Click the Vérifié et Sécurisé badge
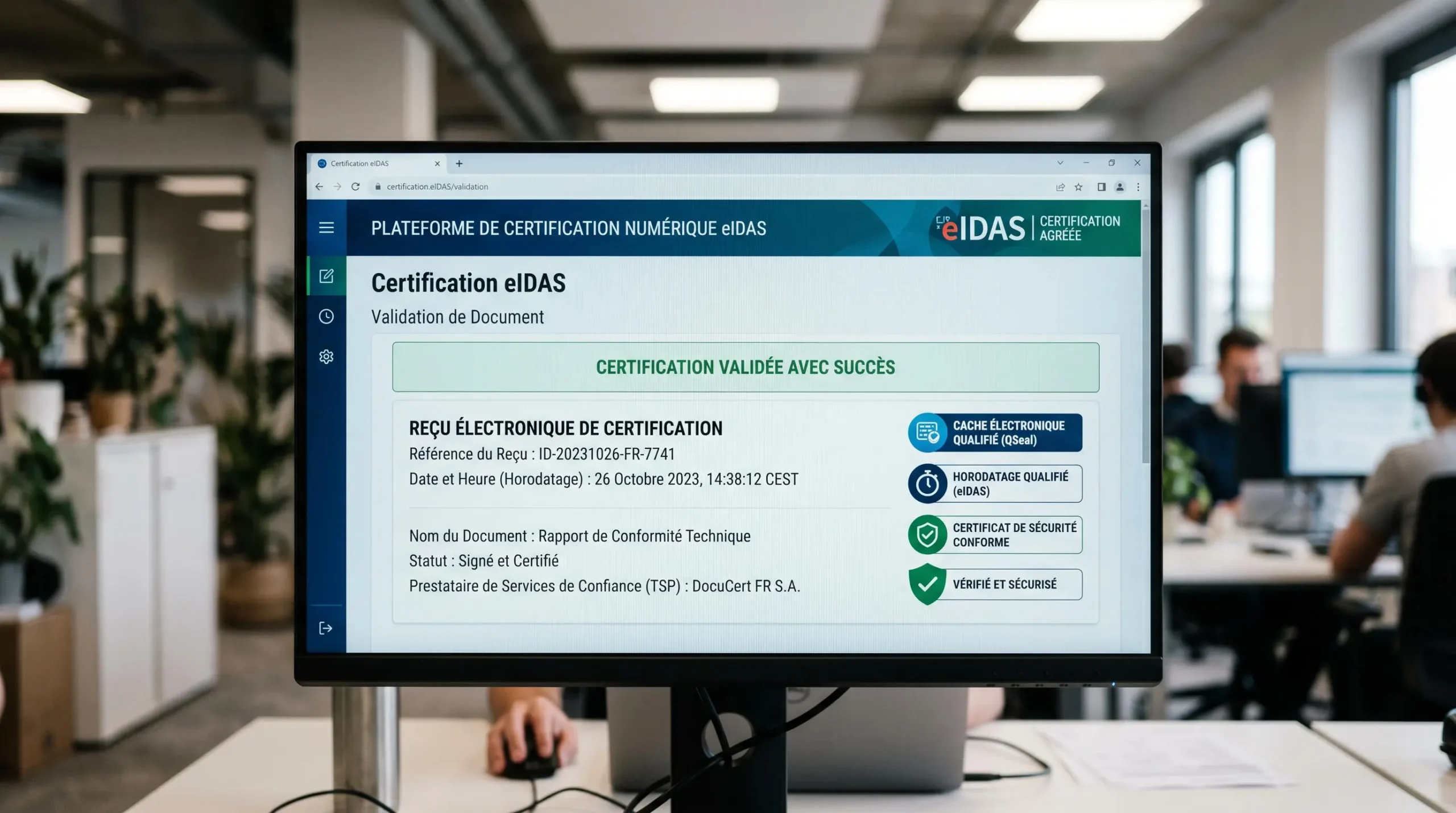 [995, 584]
